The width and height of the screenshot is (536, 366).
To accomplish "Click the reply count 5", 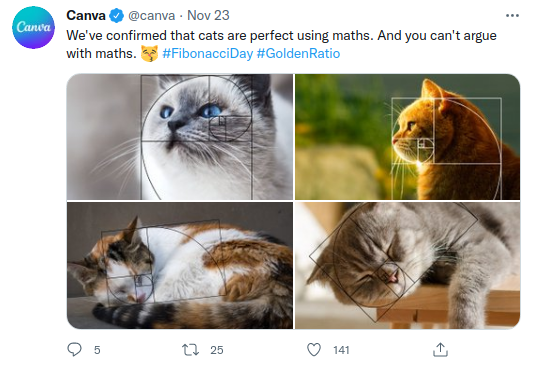I will click(97, 350).
